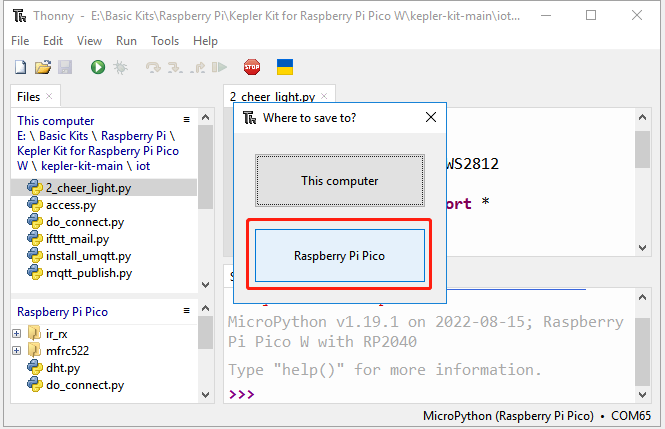This screenshot has width=665, height=429.
Task: Open the View menu
Action: 89,41
